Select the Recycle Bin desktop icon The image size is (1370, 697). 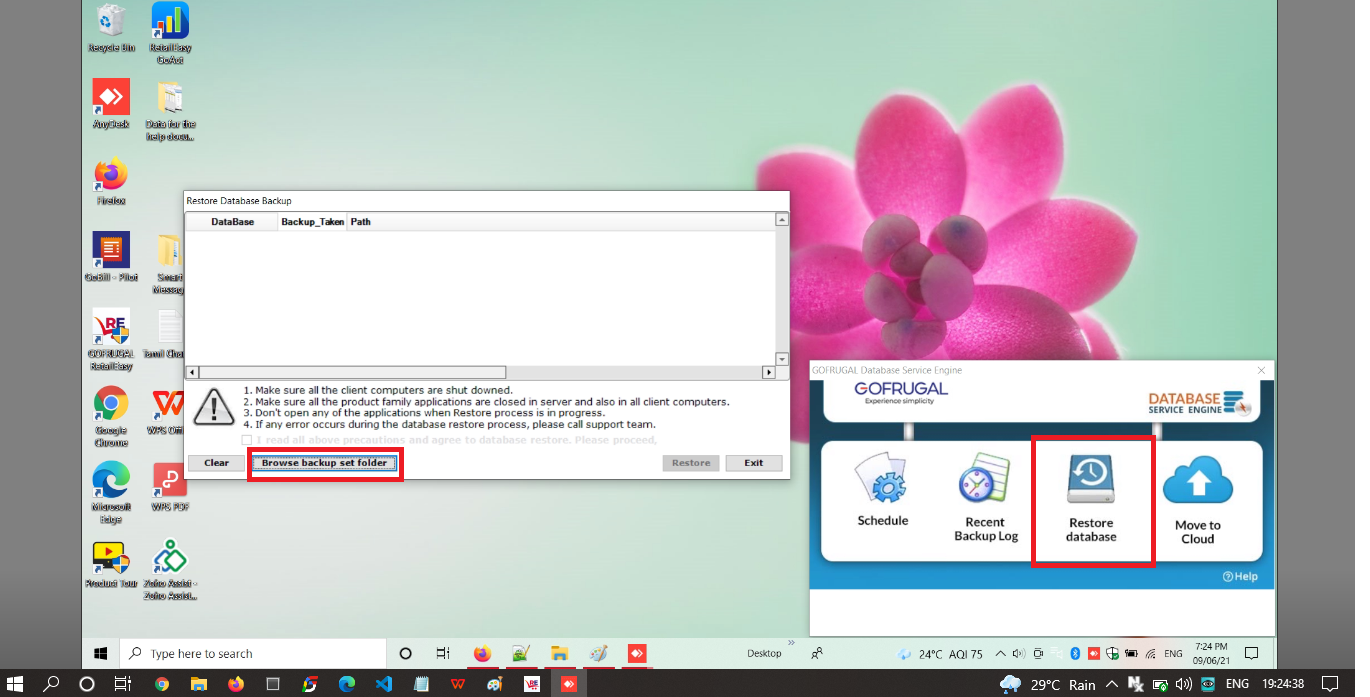coord(112,28)
